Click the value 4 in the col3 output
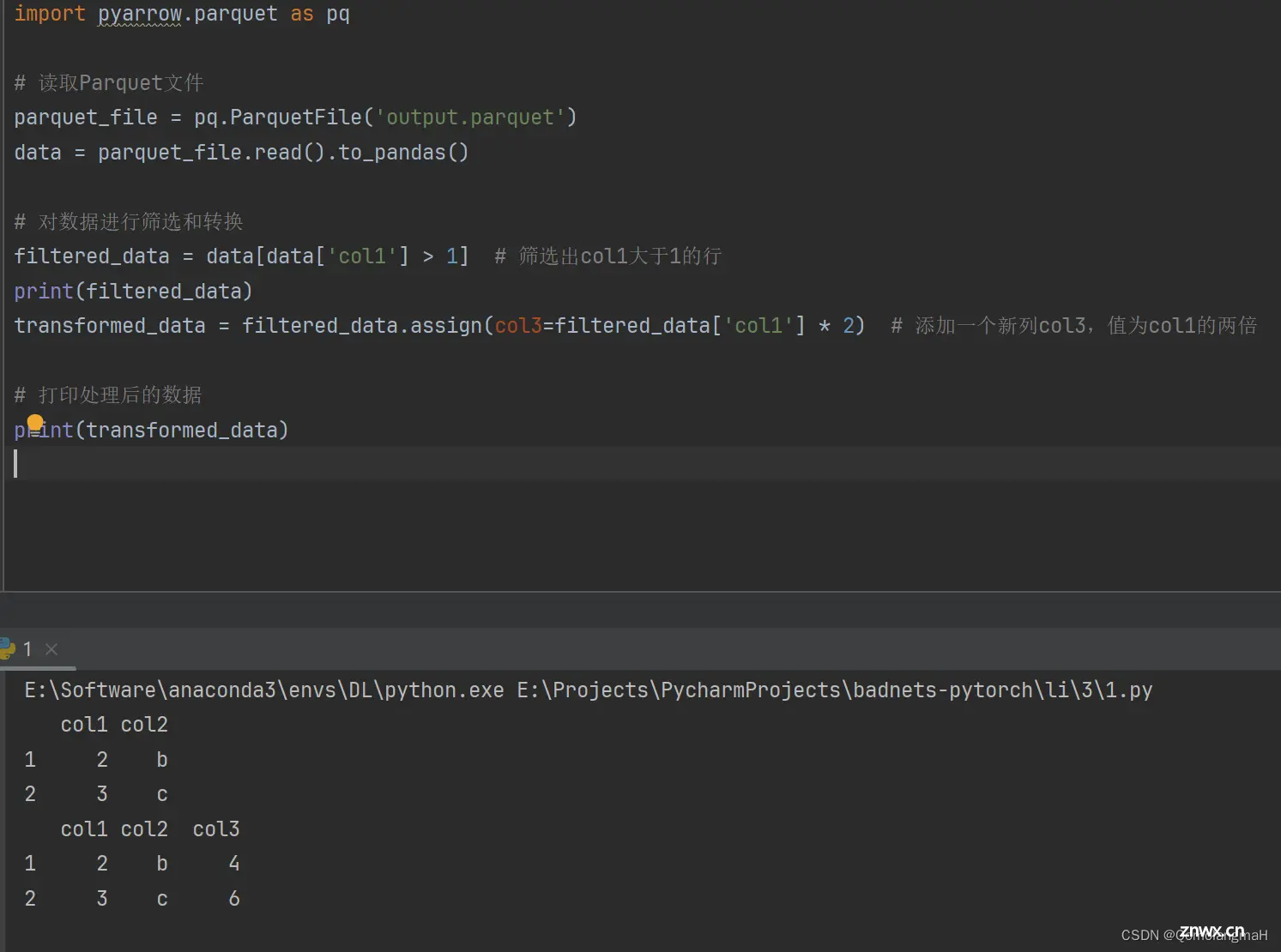1281x952 pixels. point(234,864)
